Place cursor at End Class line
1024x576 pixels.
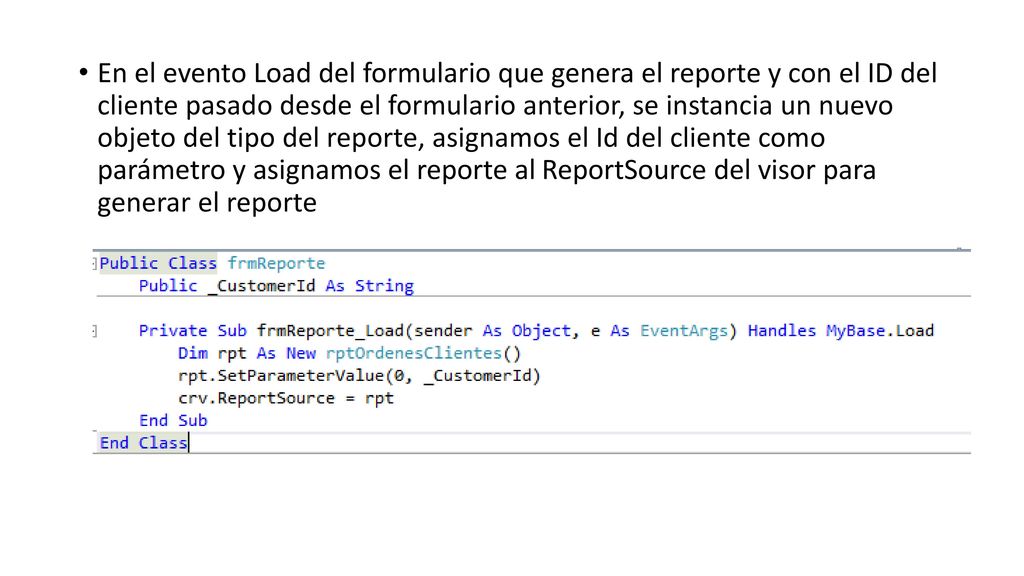pyautogui.click(x=143, y=443)
